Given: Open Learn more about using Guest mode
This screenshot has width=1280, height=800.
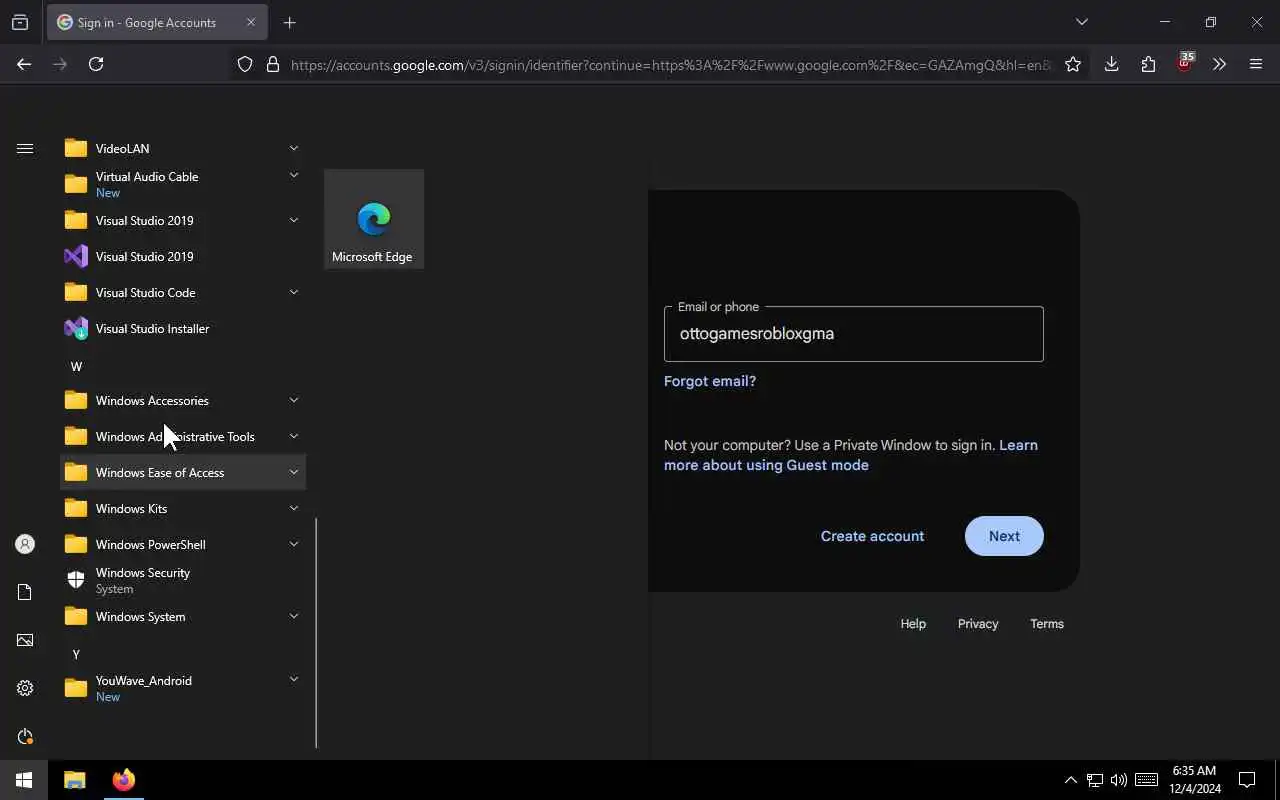Looking at the screenshot, I should coord(851,455).
